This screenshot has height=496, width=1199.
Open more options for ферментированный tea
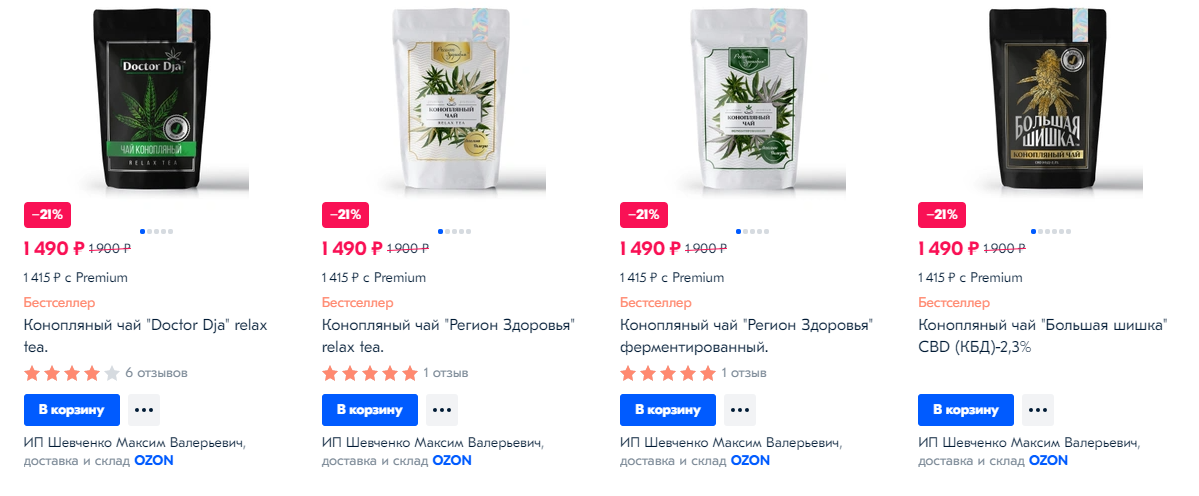[x=740, y=410]
